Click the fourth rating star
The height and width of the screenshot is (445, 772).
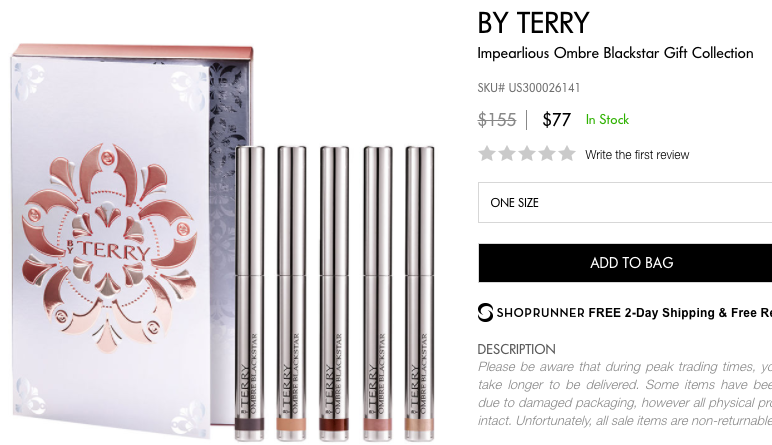point(547,154)
